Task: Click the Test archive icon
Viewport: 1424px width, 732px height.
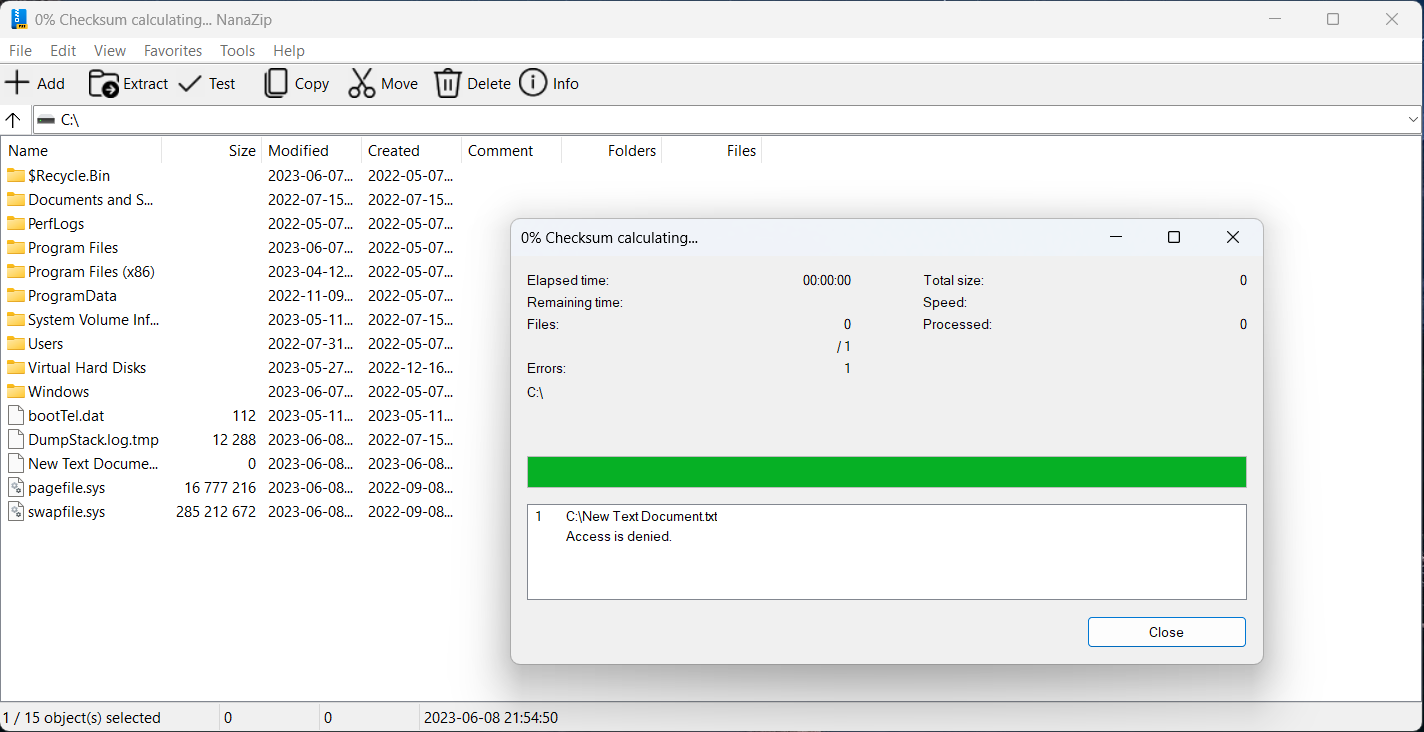Action: 207,83
